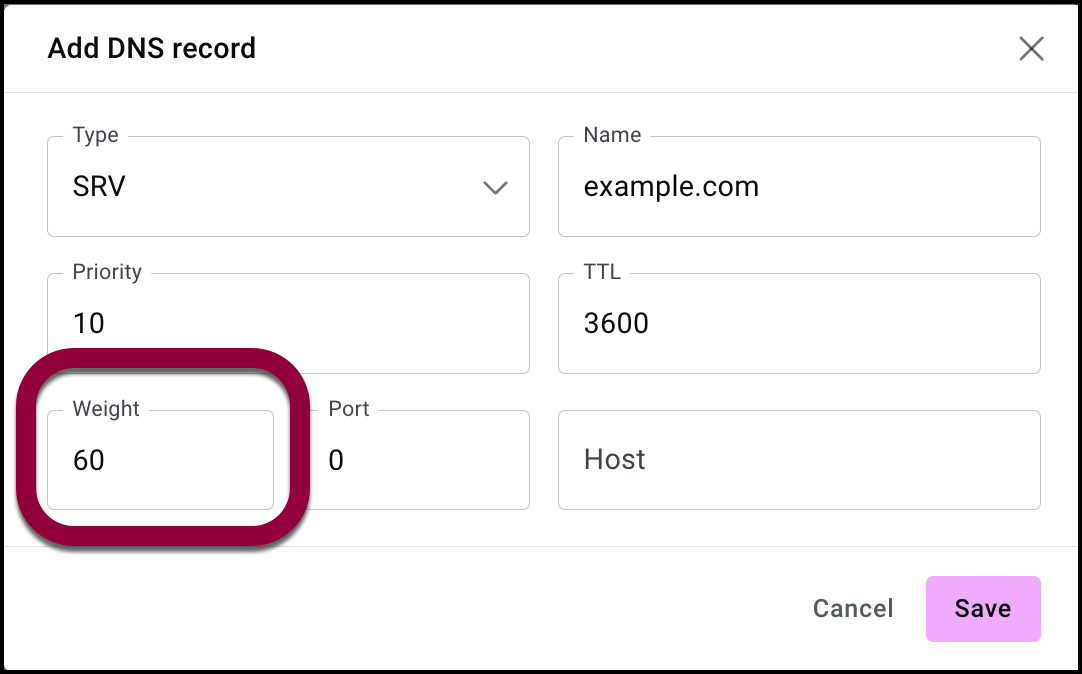Click the Priority field label
Viewport: 1082px width, 674px height.
(x=107, y=272)
